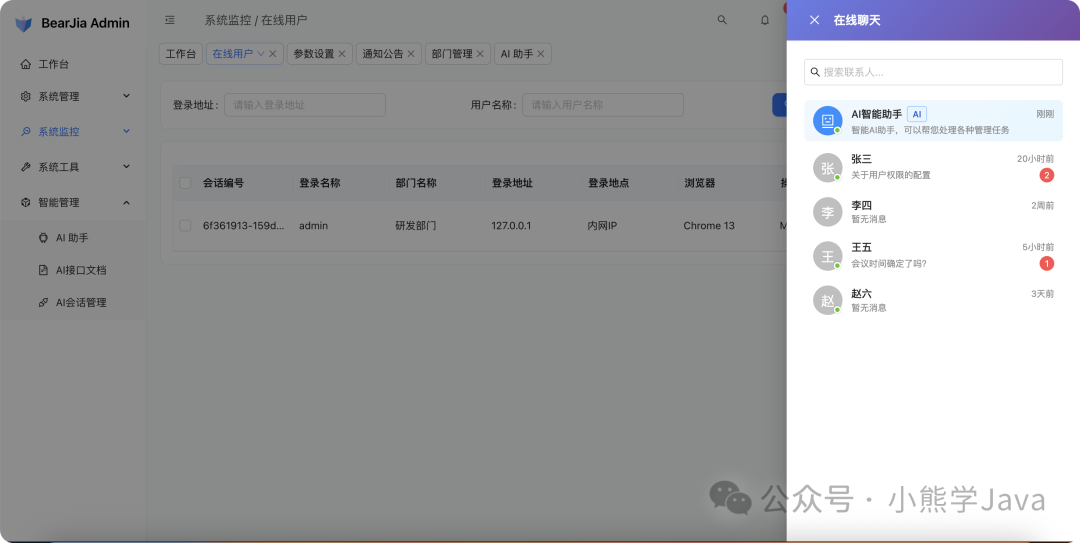The height and width of the screenshot is (543, 1080).
Task: Click 系统监控 breadcrumb link
Action: (227, 20)
